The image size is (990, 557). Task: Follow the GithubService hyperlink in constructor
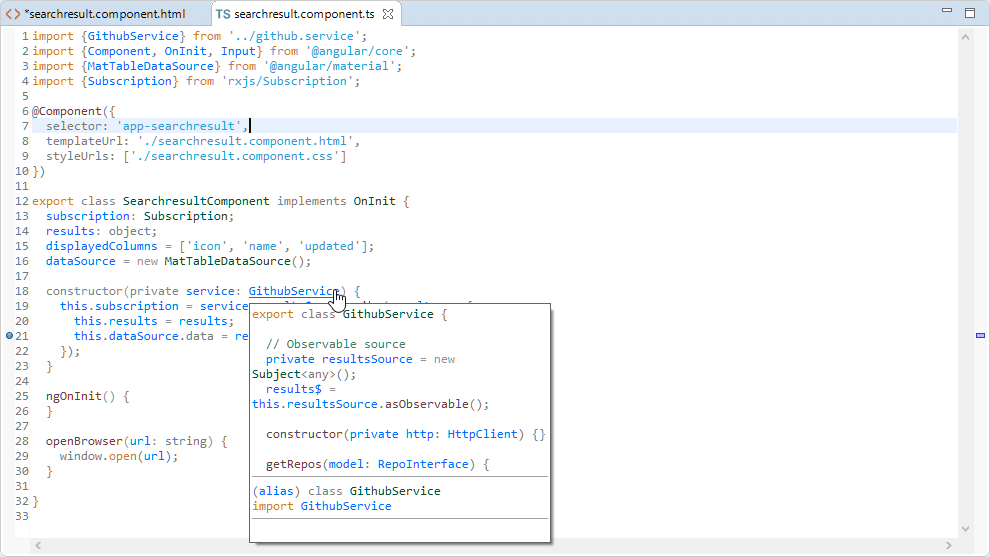(294, 291)
